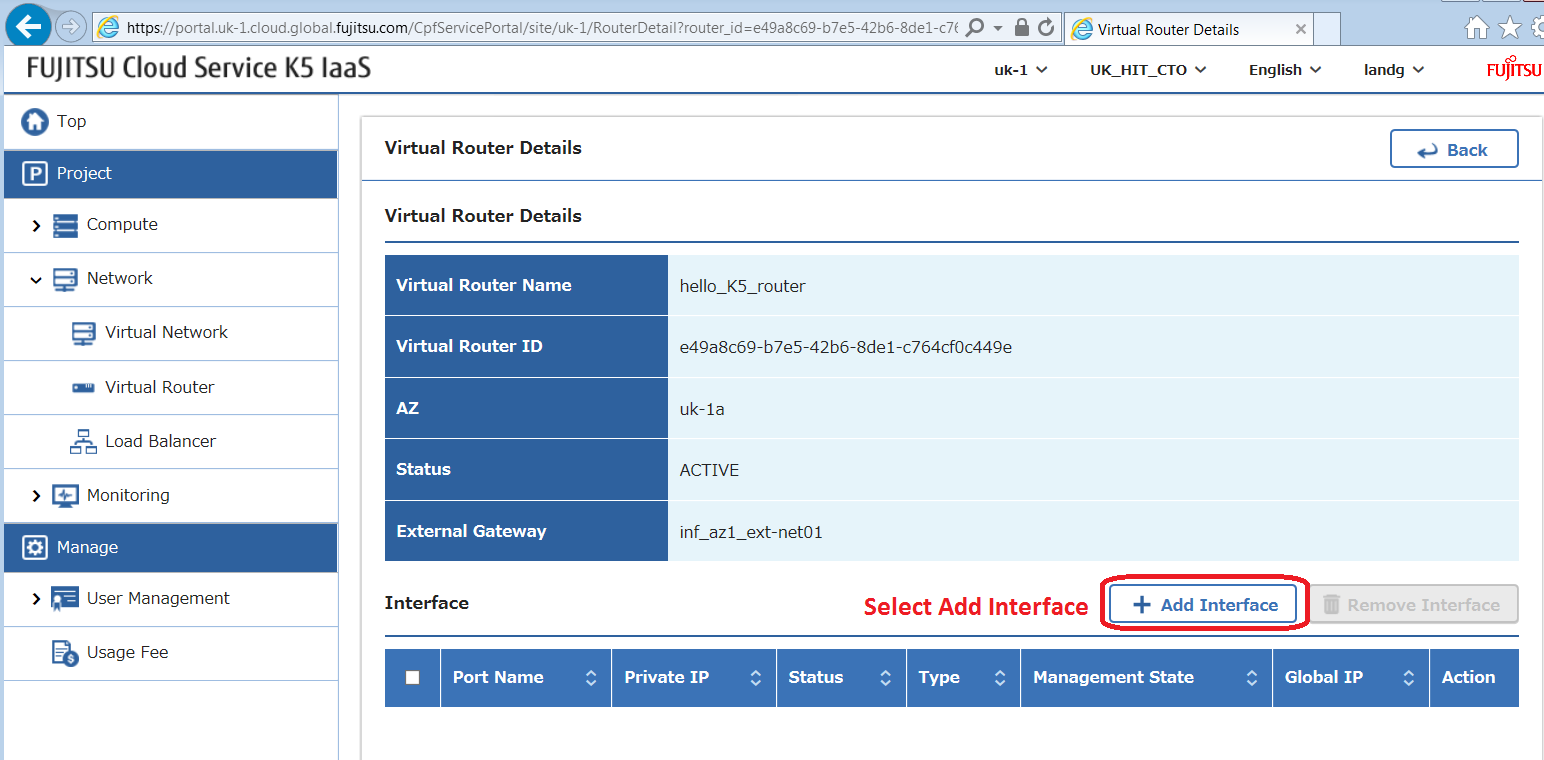The height and width of the screenshot is (760, 1544).
Task: Select the Virtual Router Details browser tab
Action: [1189, 29]
